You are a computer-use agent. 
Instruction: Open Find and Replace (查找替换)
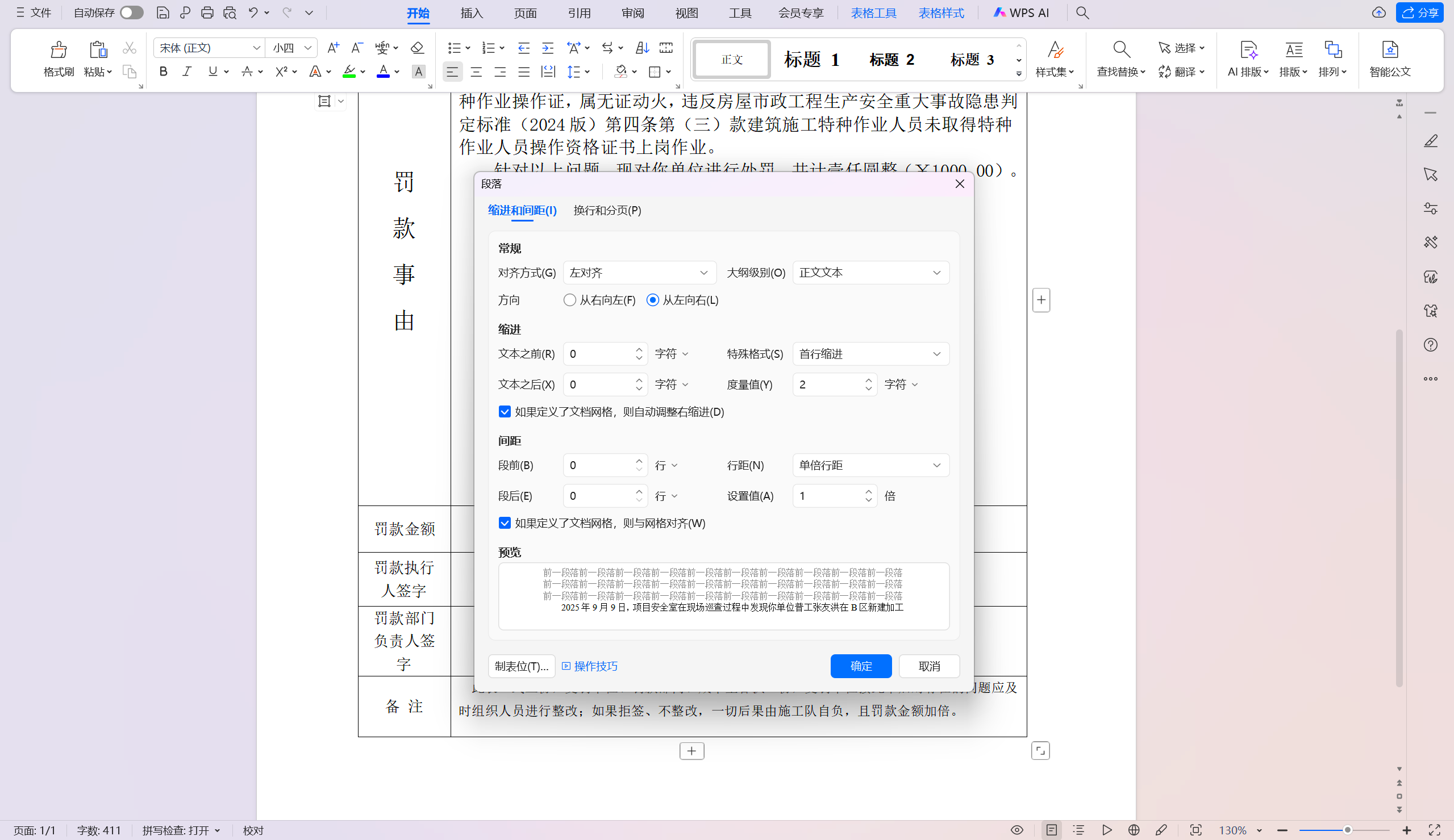point(1120,59)
